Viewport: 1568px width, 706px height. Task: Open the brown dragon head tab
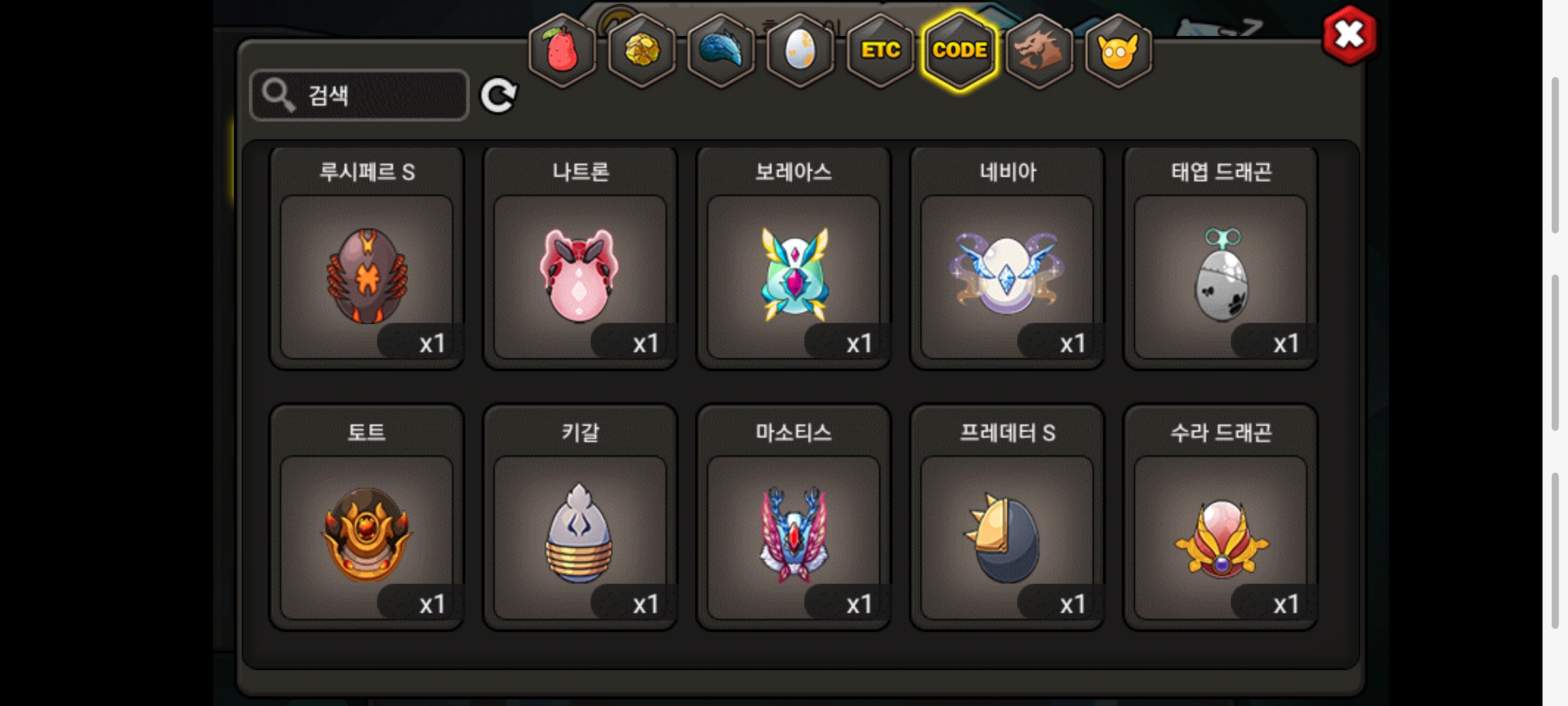1039,50
